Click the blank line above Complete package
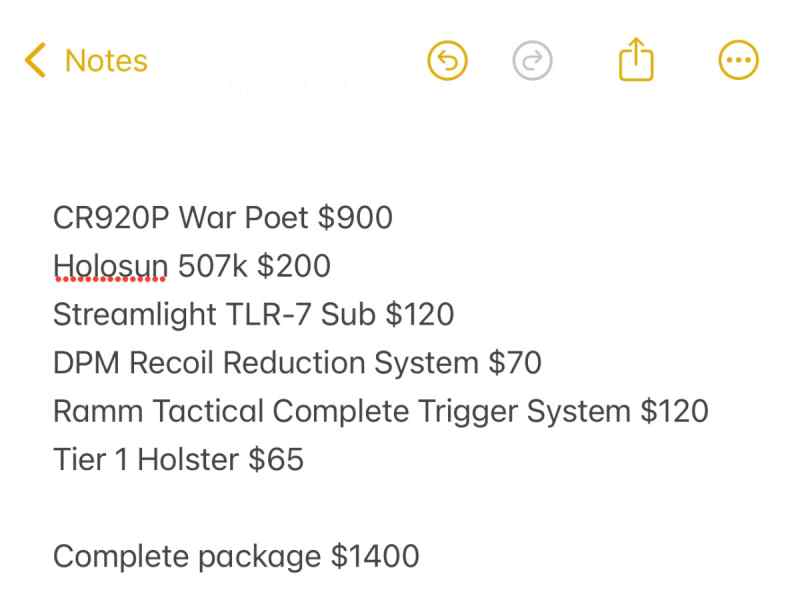This screenshot has height=614, width=800. tap(400, 508)
